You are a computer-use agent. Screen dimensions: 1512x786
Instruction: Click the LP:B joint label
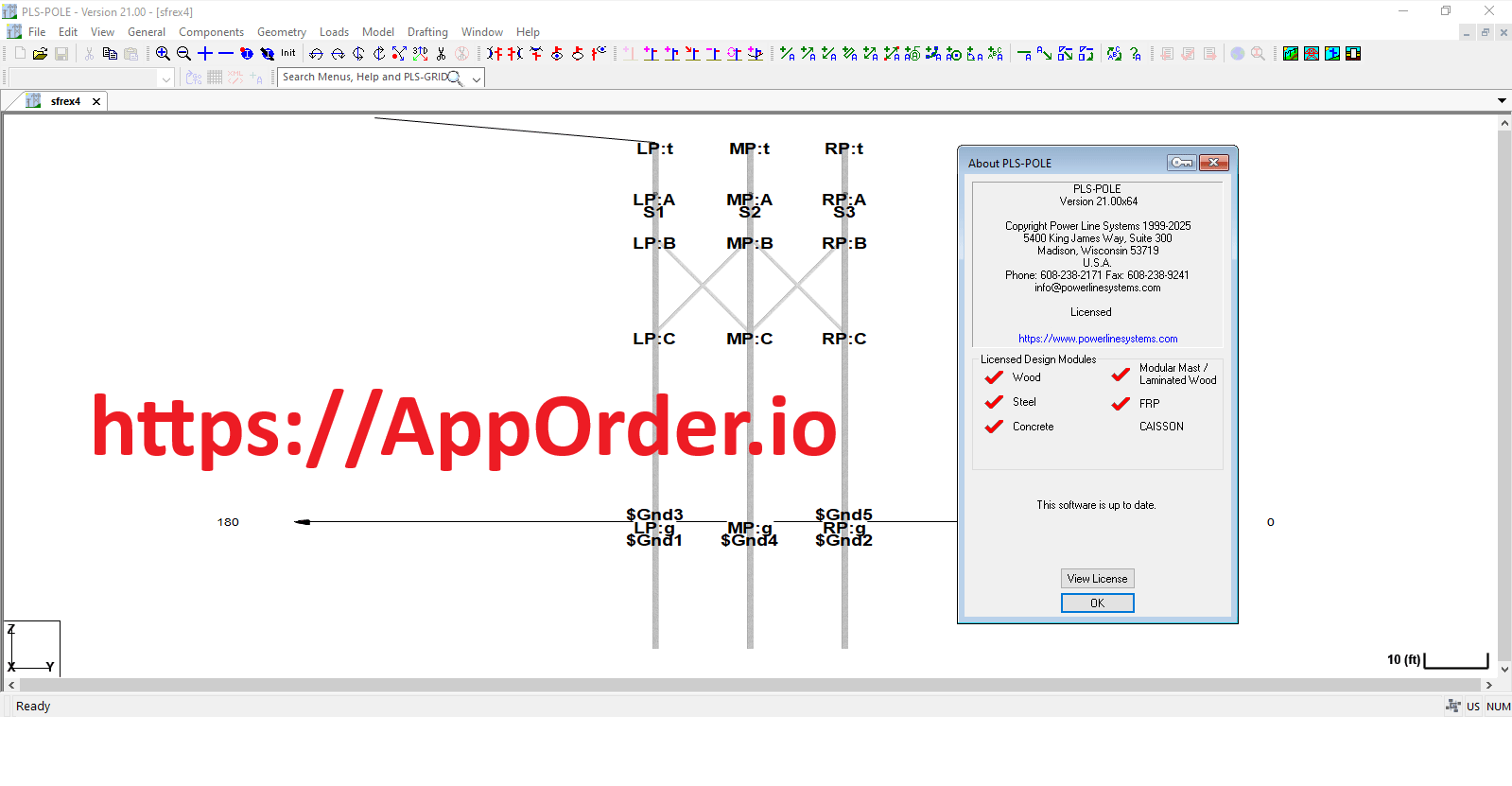click(x=654, y=243)
